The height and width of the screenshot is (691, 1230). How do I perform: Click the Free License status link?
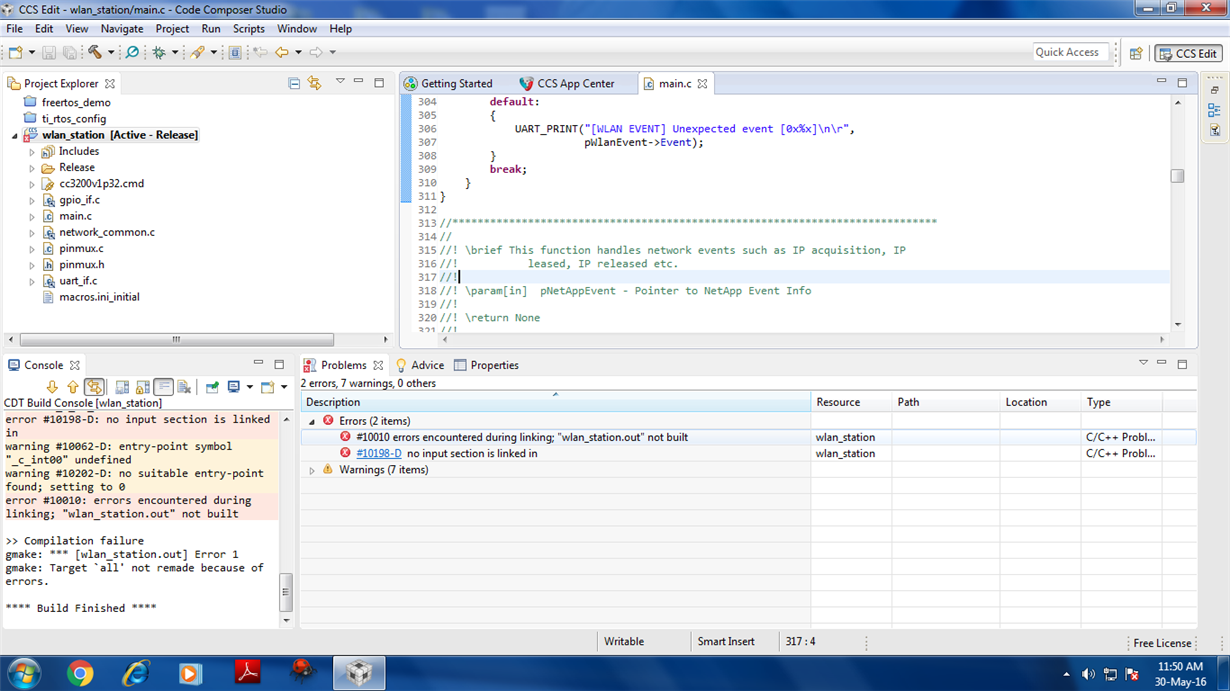tap(1162, 643)
